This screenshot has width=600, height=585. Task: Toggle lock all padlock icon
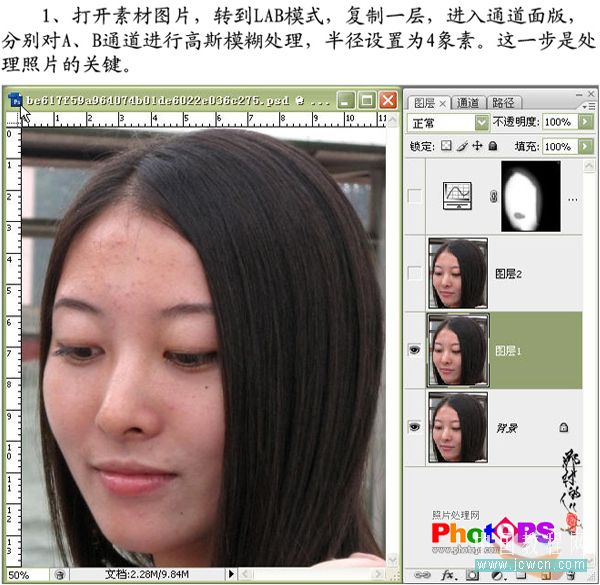tap(493, 146)
